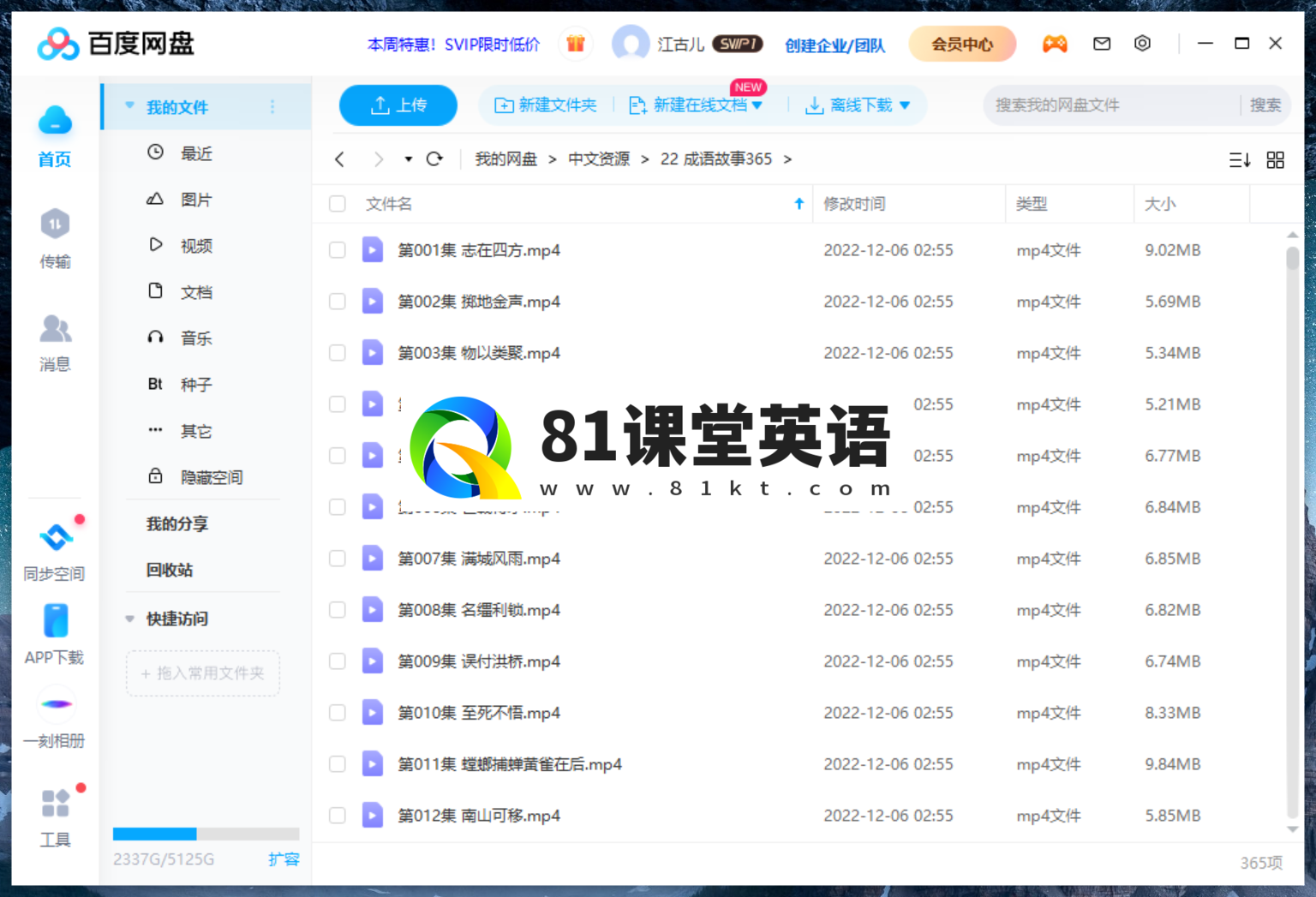1316x897 pixels.
Task: Select all files via header checkbox
Action: click(338, 204)
